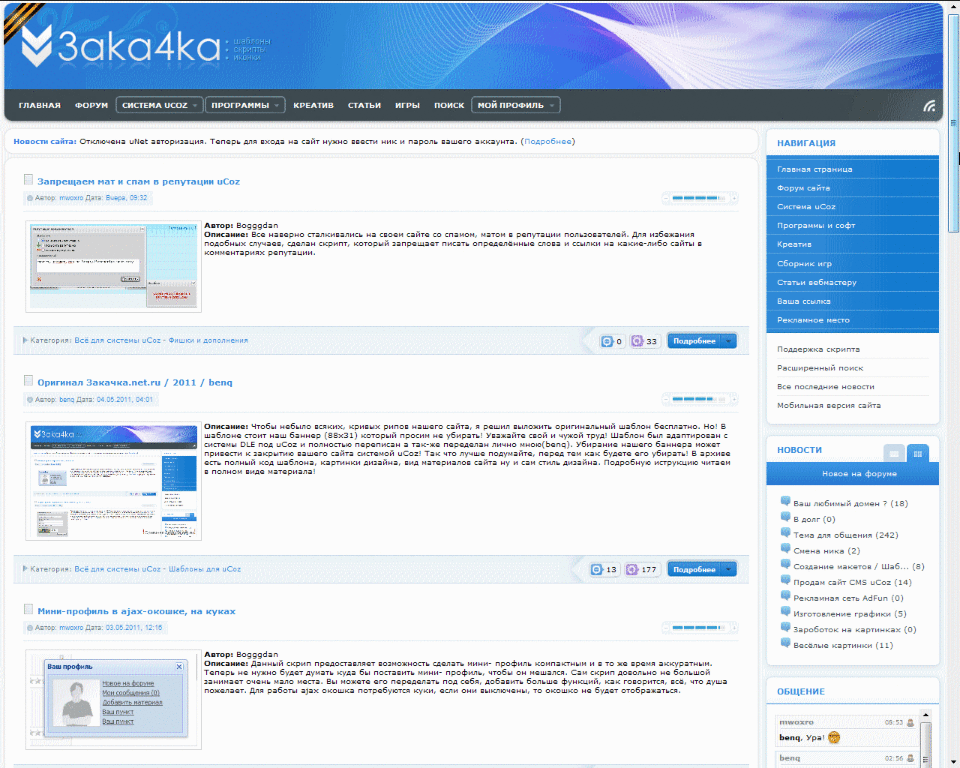Click chat bubble icon beside 'Тема для общения'
Viewport: 960px width, 768px height.
785,535
